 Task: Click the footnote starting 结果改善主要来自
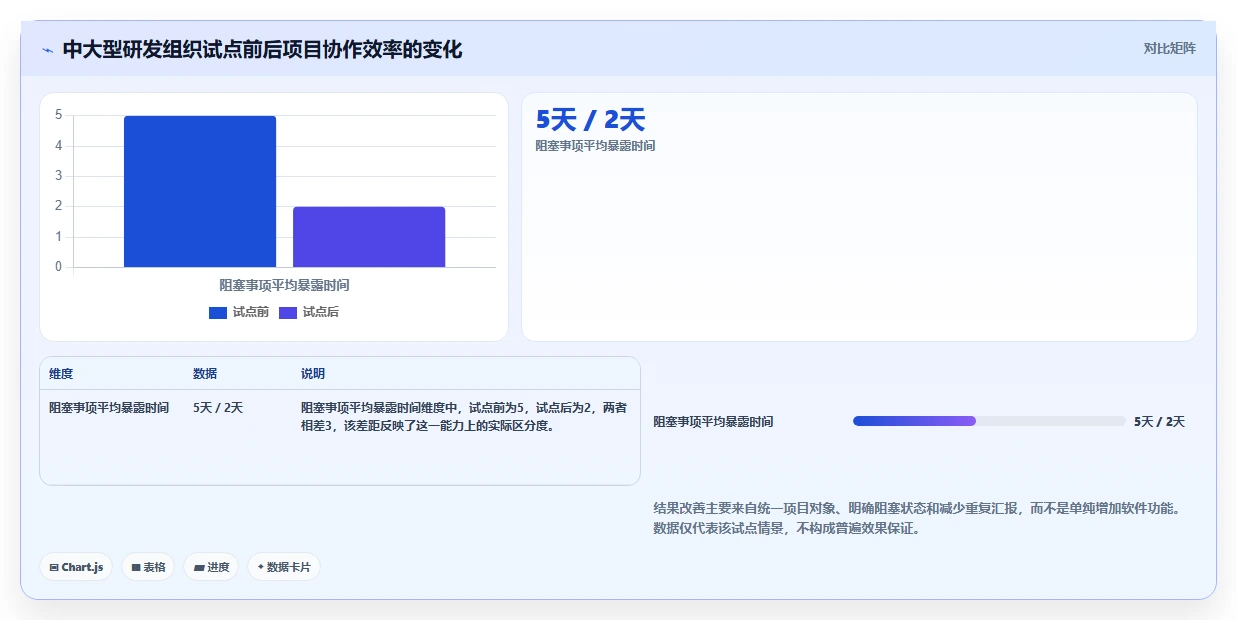(917, 518)
